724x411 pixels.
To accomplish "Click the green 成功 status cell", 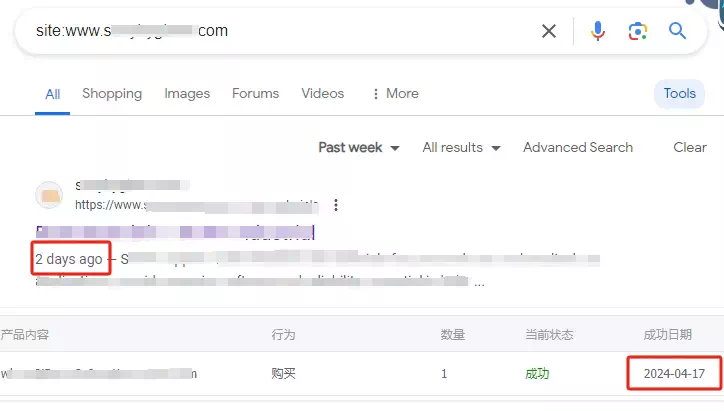I will 537,374.
